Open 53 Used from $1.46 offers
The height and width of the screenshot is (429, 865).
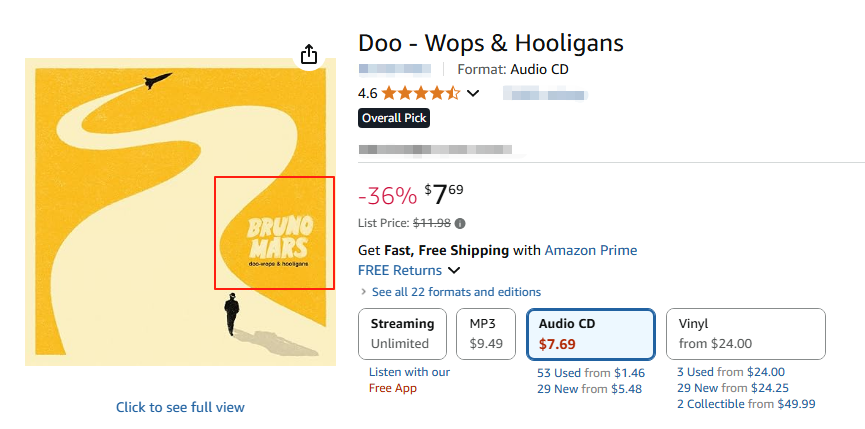tap(591, 373)
